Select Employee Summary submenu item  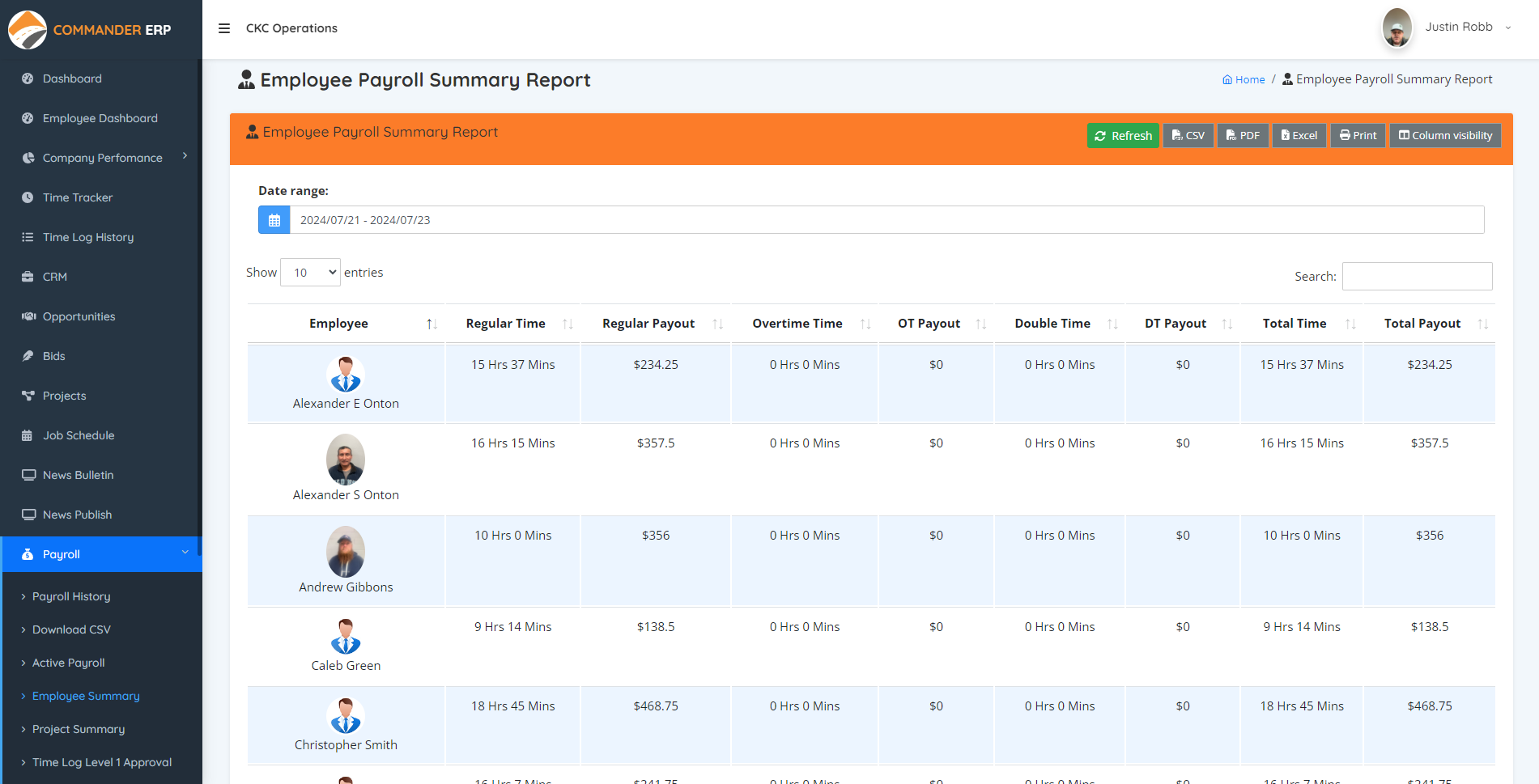click(86, 696)
